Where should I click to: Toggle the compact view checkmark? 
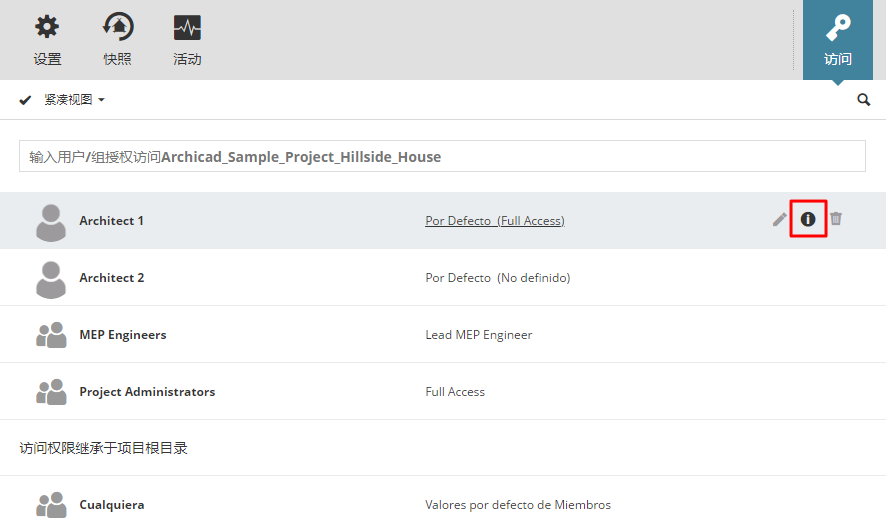pos(26,100)
